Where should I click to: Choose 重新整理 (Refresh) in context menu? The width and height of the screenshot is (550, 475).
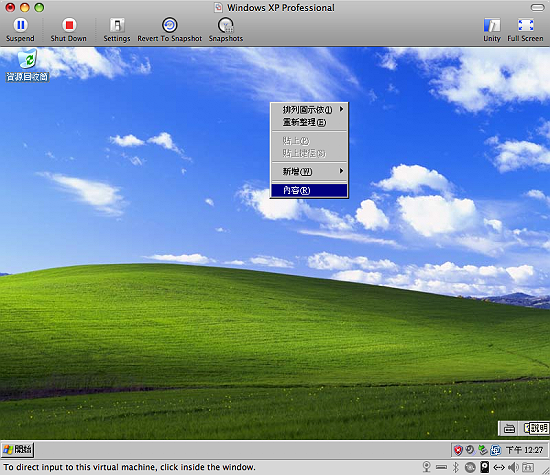coord(309,122)
